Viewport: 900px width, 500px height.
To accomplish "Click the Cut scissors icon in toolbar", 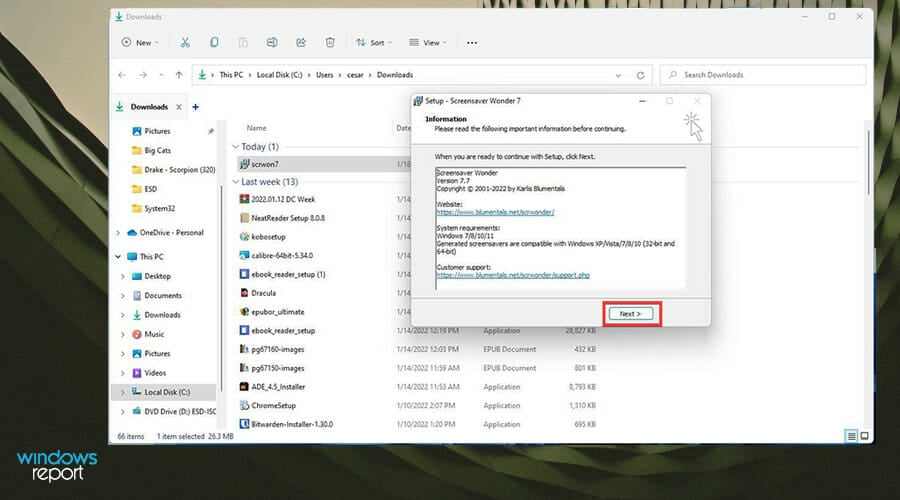I will tap(185, 43).
